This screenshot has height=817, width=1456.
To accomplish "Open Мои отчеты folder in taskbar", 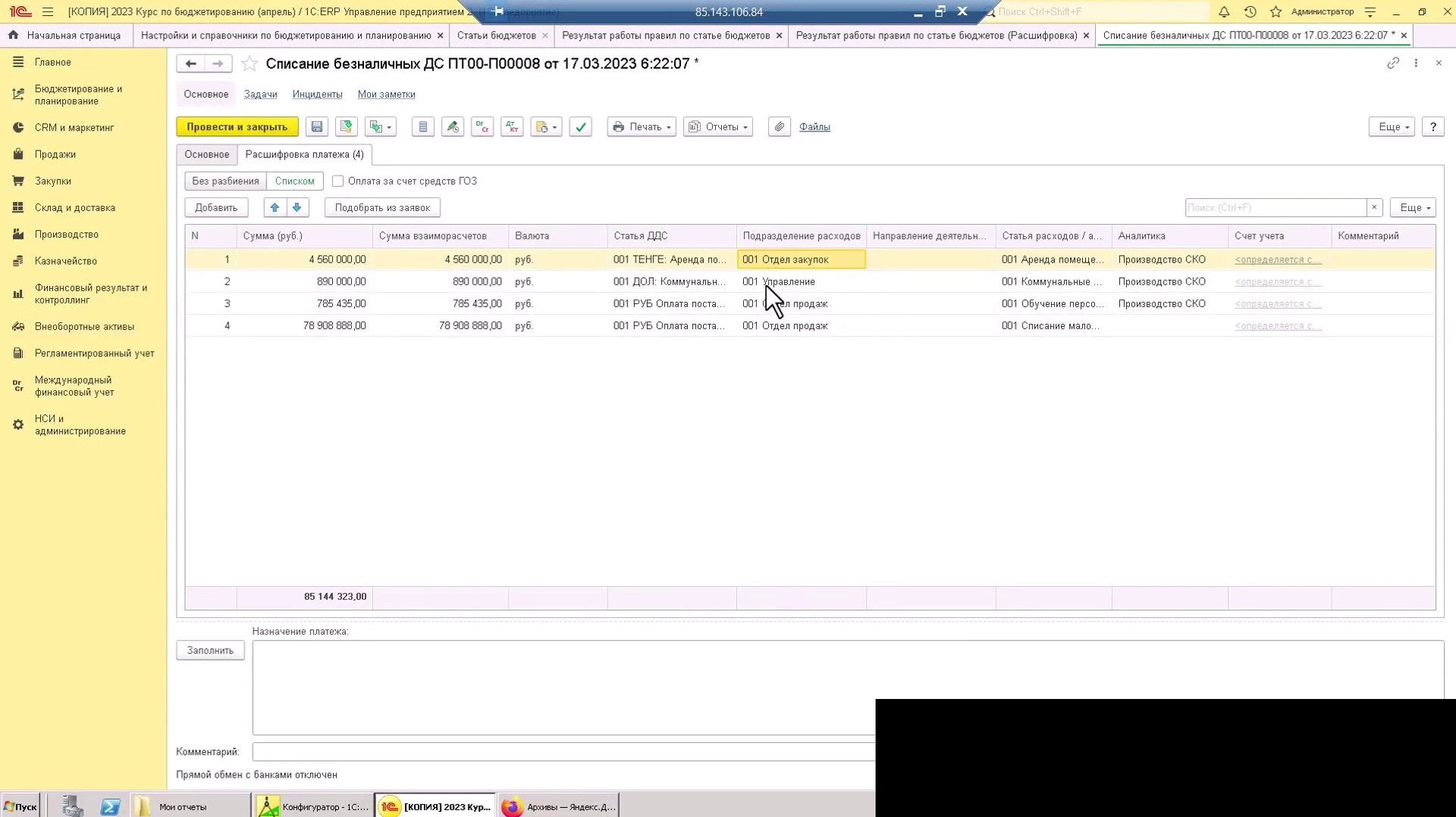I will 191,806.
